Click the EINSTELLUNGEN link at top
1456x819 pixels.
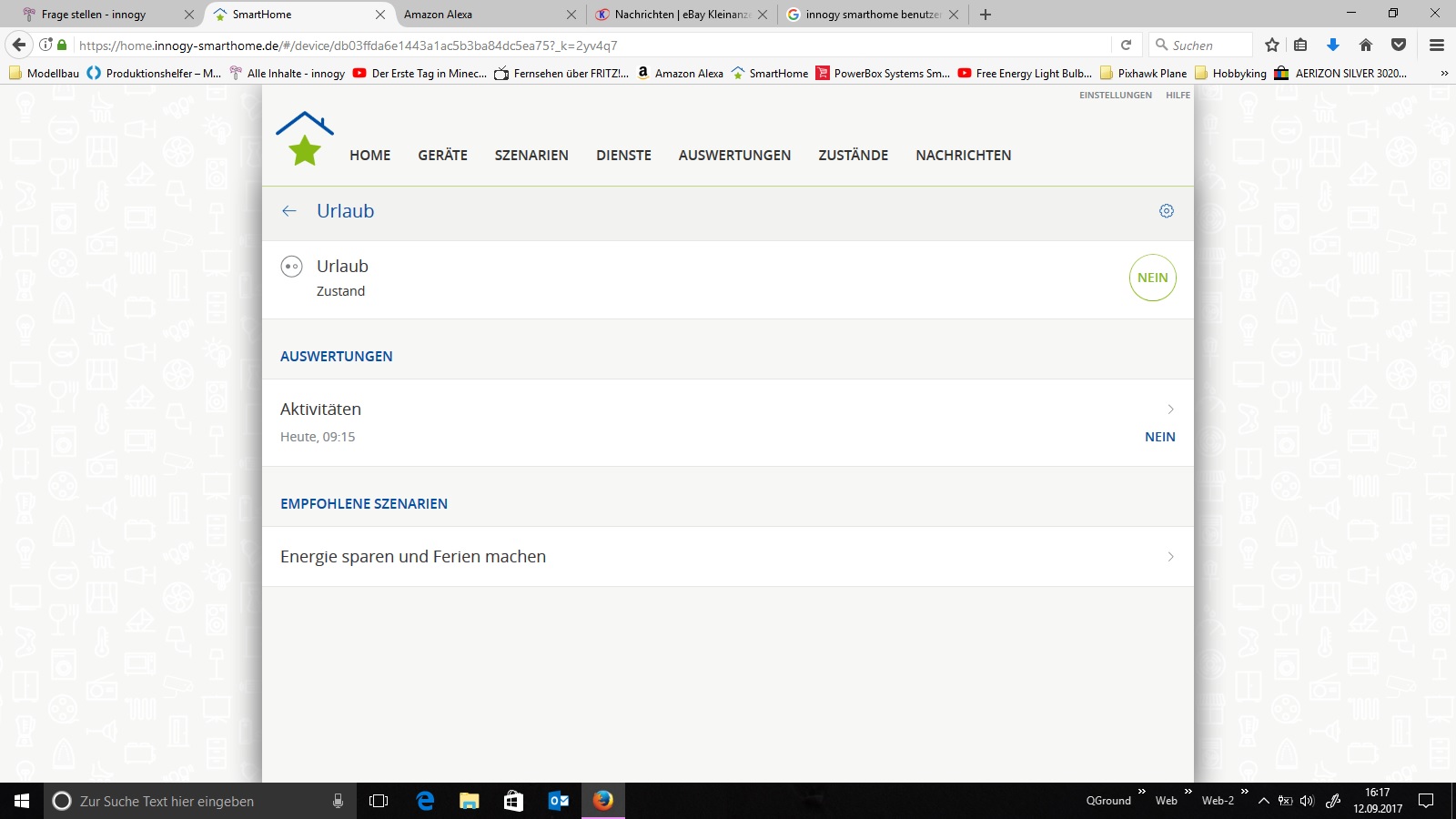point(1115,96)
